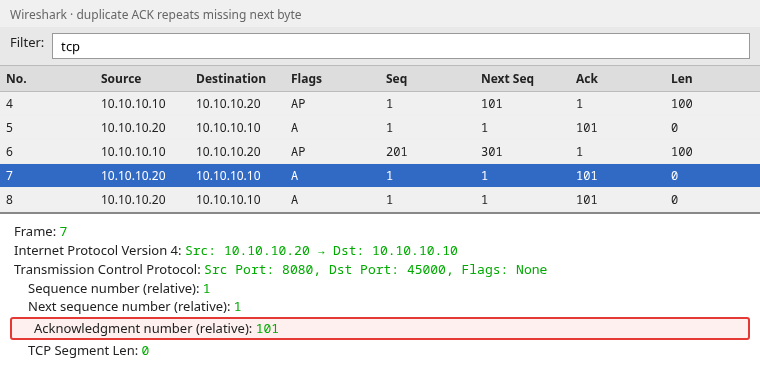Sort by the Next Seq column header

click(507, 79)
